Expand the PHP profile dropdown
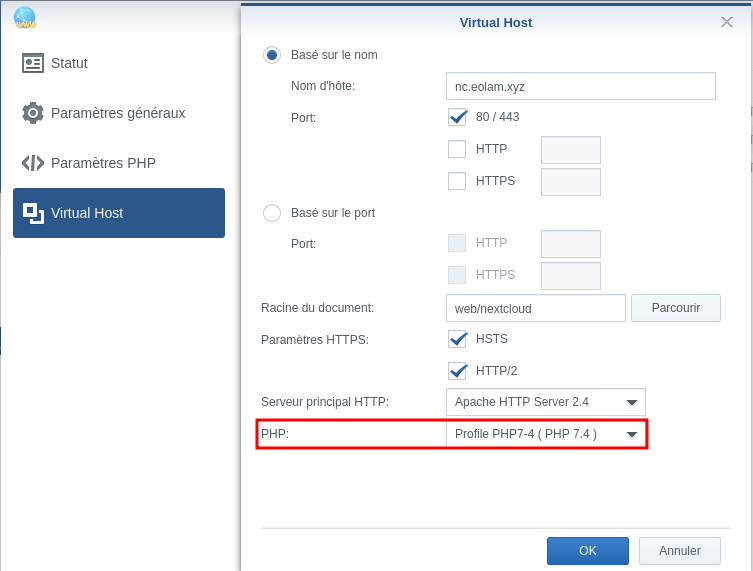Image resolution: width=753 pixels, height=571 pixels. (x=545, y=434)
